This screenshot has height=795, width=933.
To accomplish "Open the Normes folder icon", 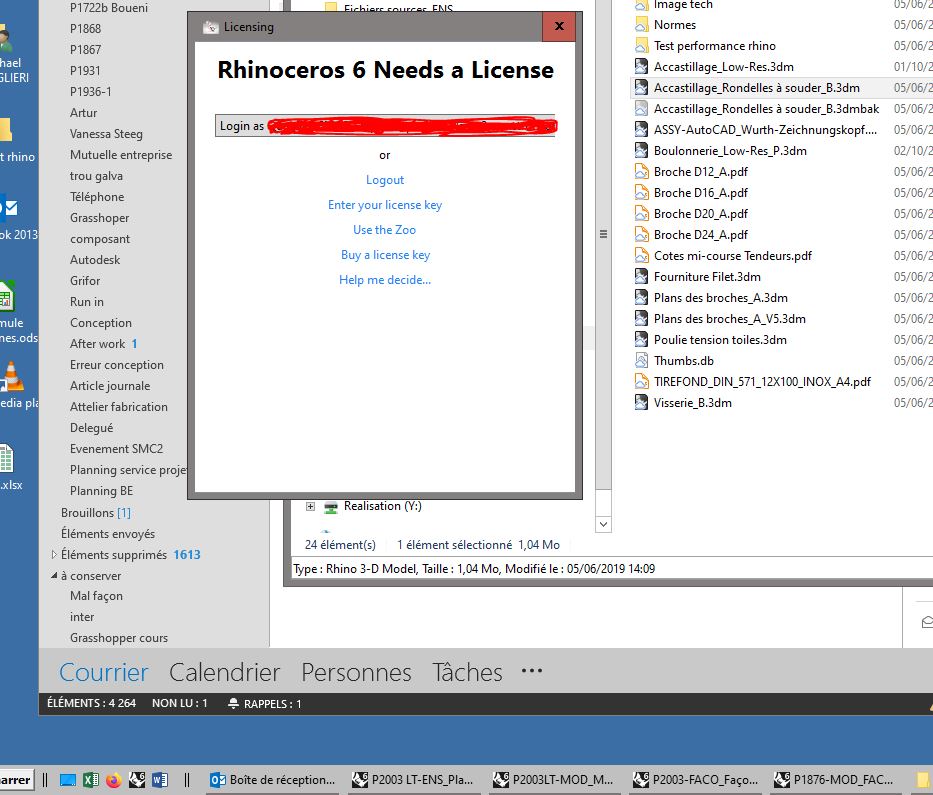I will pyautogui.click(x=641, y=24).
